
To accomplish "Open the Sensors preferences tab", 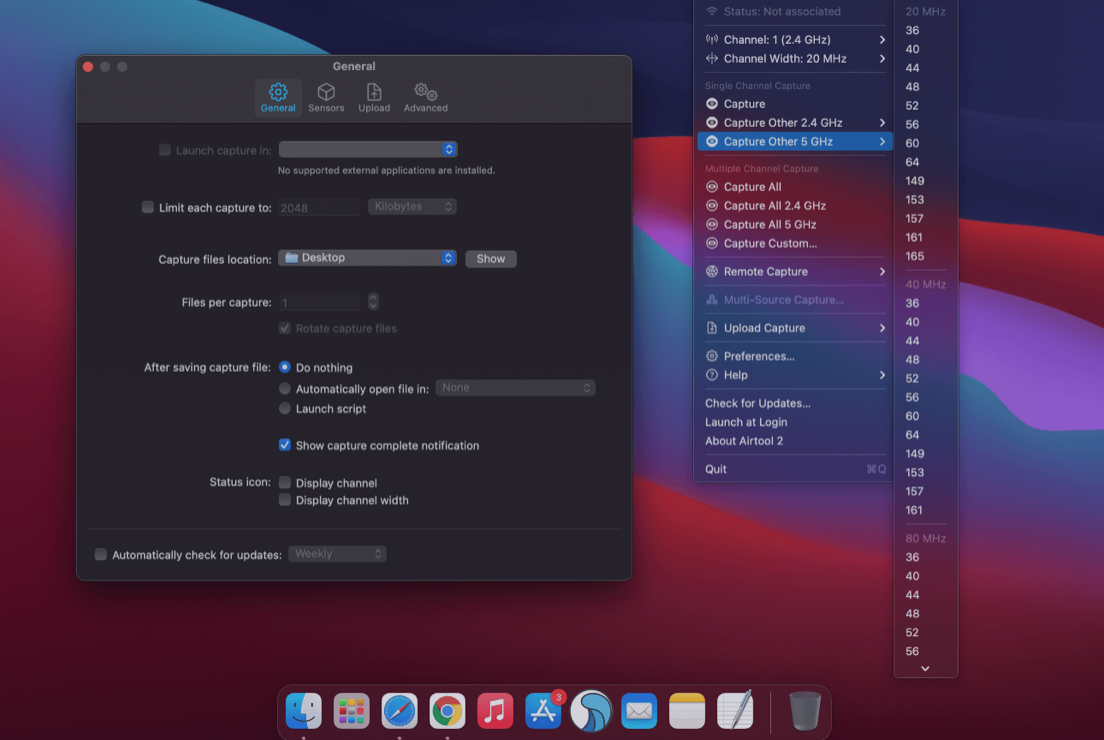I will 327,96.
